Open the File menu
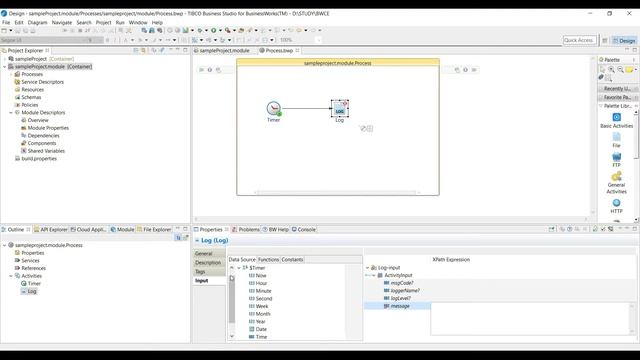Screen dimensions: 640x360 coord(6,22)
